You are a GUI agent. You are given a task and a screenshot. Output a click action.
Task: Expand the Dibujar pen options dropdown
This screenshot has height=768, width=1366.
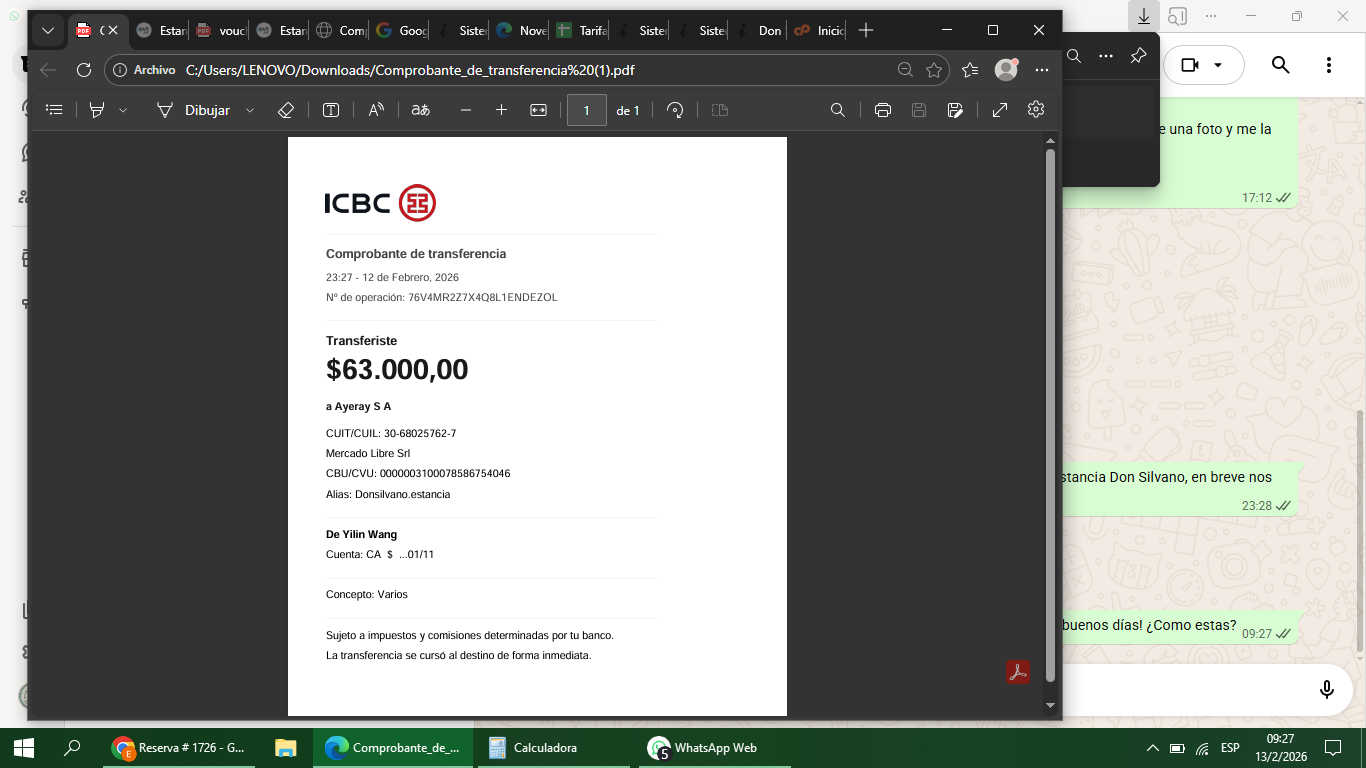click(x=250, y=110)
